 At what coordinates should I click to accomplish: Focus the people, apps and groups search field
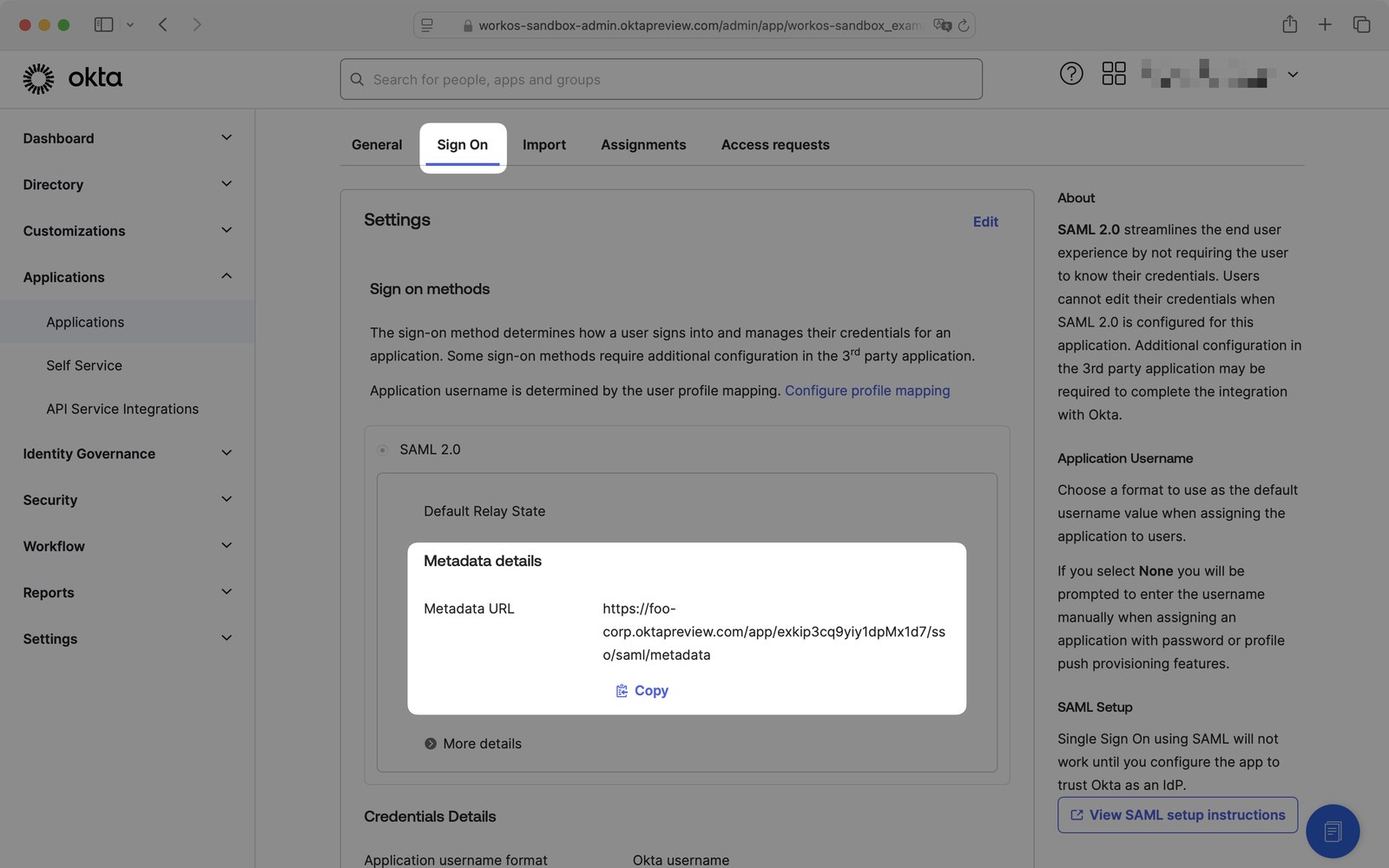point(661,79)
